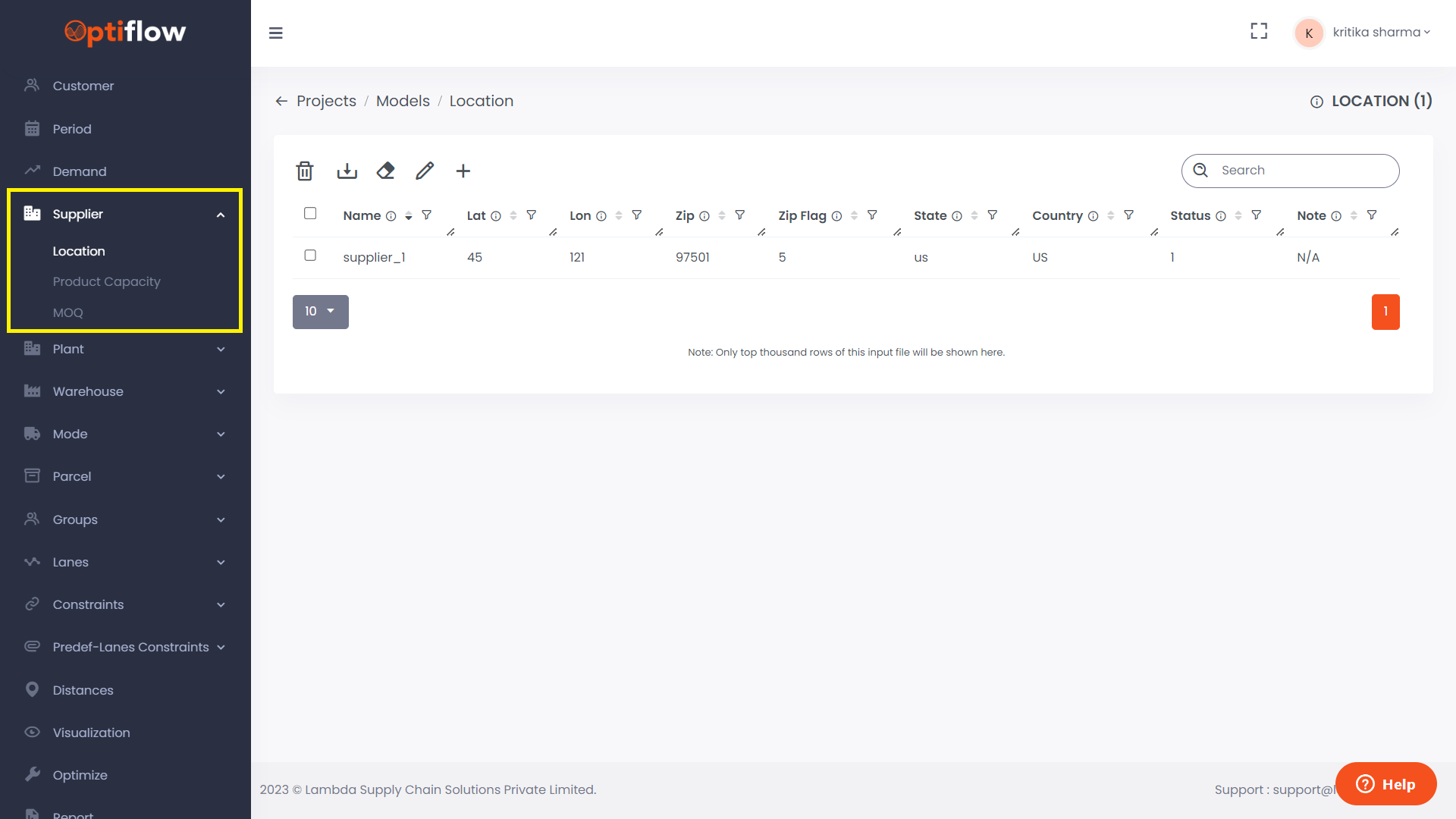Image resolution: width=1456 pixels, height=819 pixels.
Task: Toggle the select-all checkbox in header
Action: pyautogui.click(x=310, y=213)
